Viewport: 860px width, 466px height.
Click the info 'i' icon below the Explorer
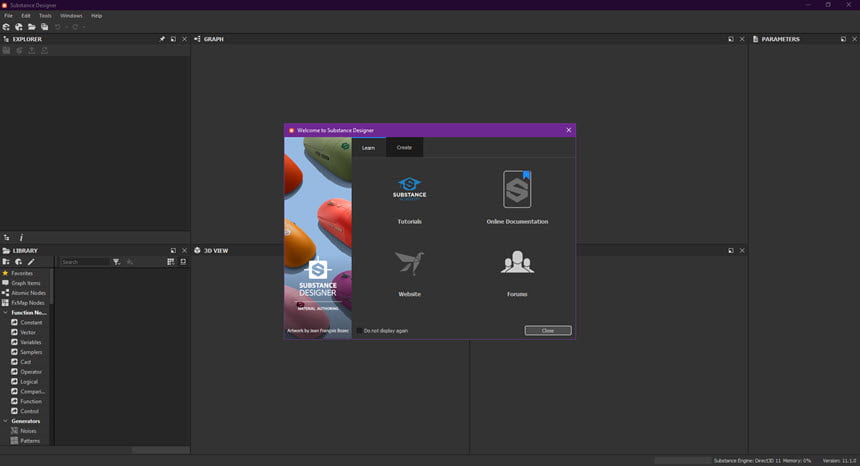point(21,237)
